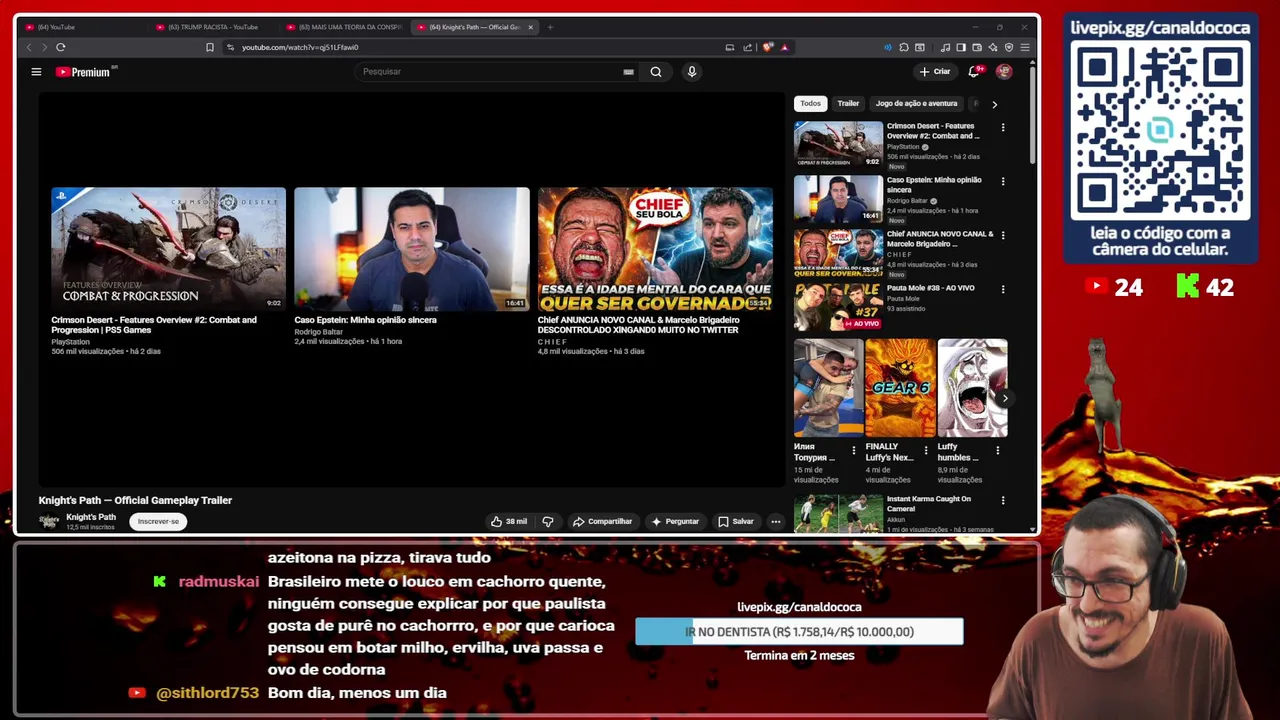Click the YouTube page vertical scrollbar

1032,115
